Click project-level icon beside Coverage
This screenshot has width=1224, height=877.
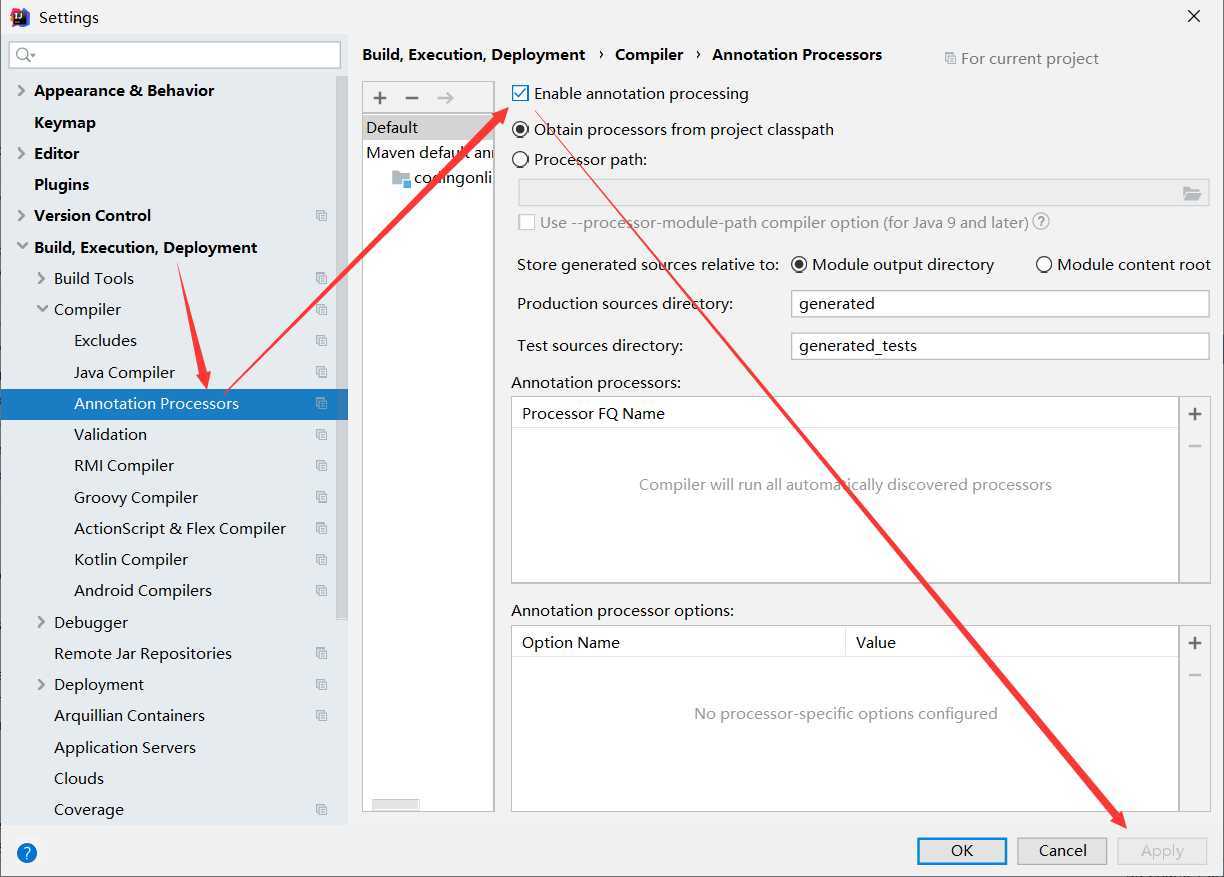(x=321, y=810)
